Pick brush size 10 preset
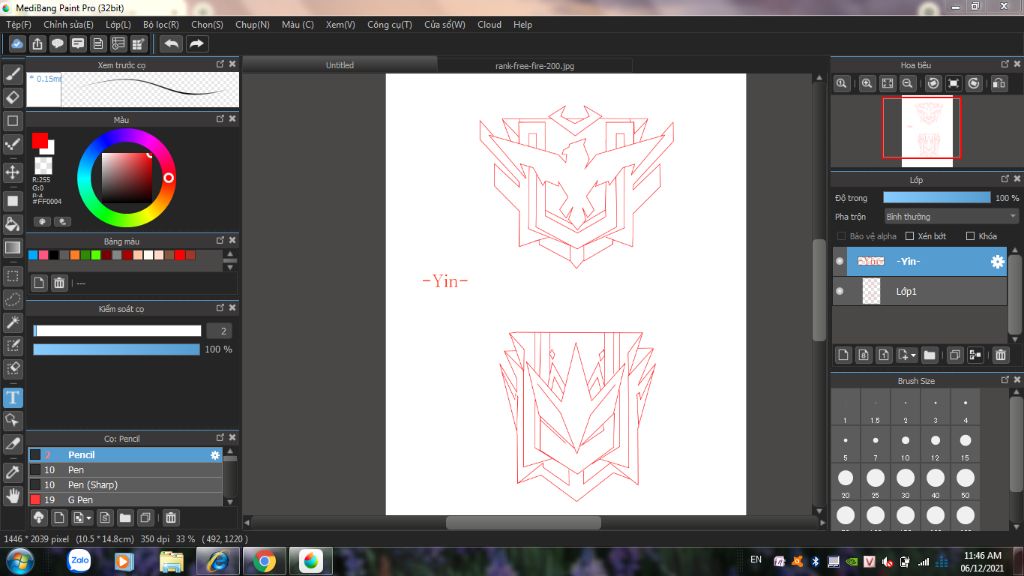This screenshot has width=1024, height=576. coord(905,445)
